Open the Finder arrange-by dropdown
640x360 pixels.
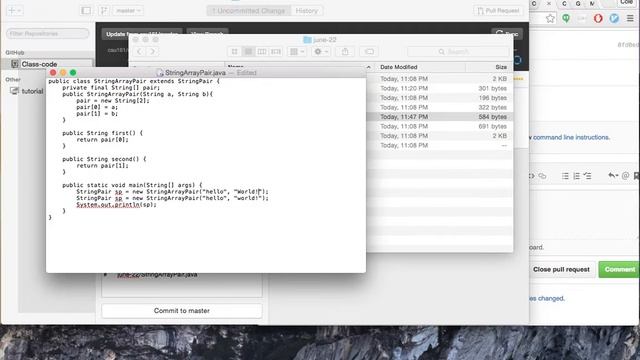click(297, 51)
